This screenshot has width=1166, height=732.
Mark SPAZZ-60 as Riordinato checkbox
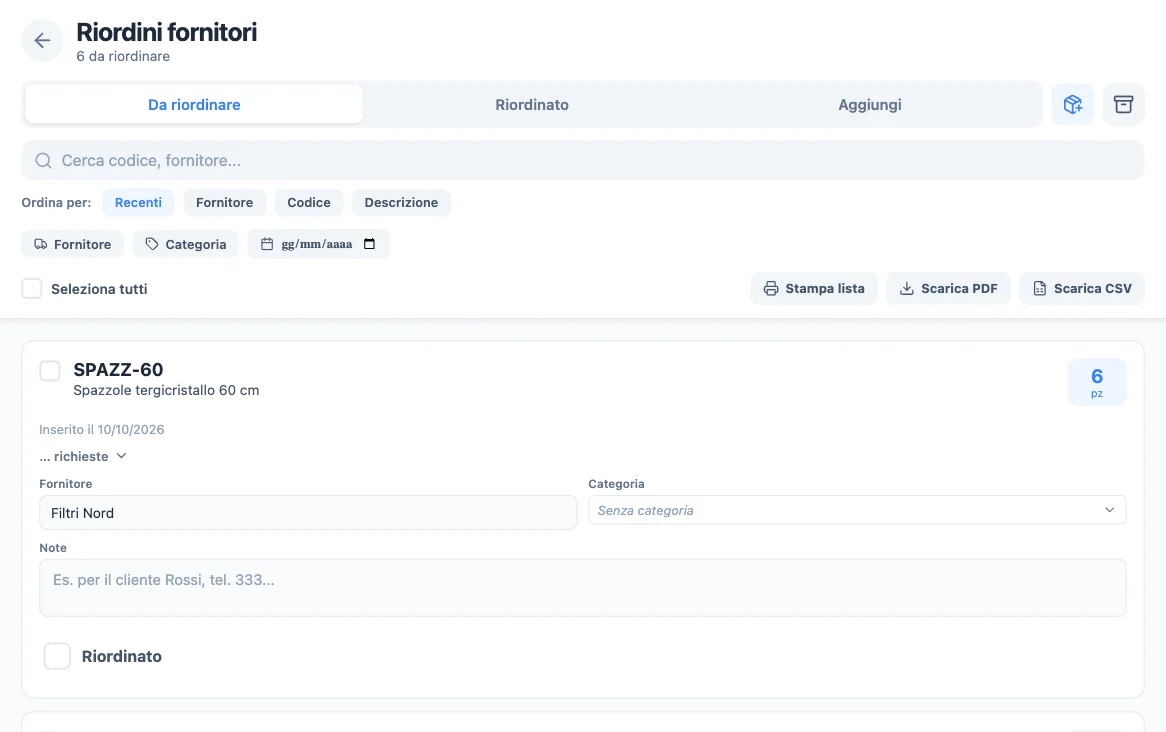pos(57,656)
